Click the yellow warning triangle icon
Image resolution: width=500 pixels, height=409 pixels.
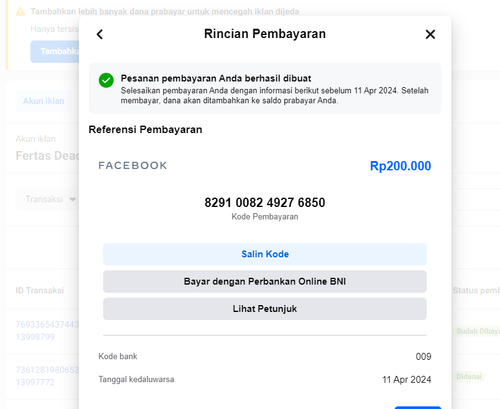(x=21, y=12)
